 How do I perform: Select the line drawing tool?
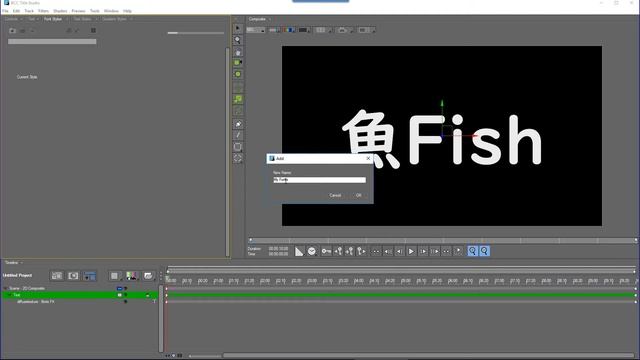click(238, 135)
